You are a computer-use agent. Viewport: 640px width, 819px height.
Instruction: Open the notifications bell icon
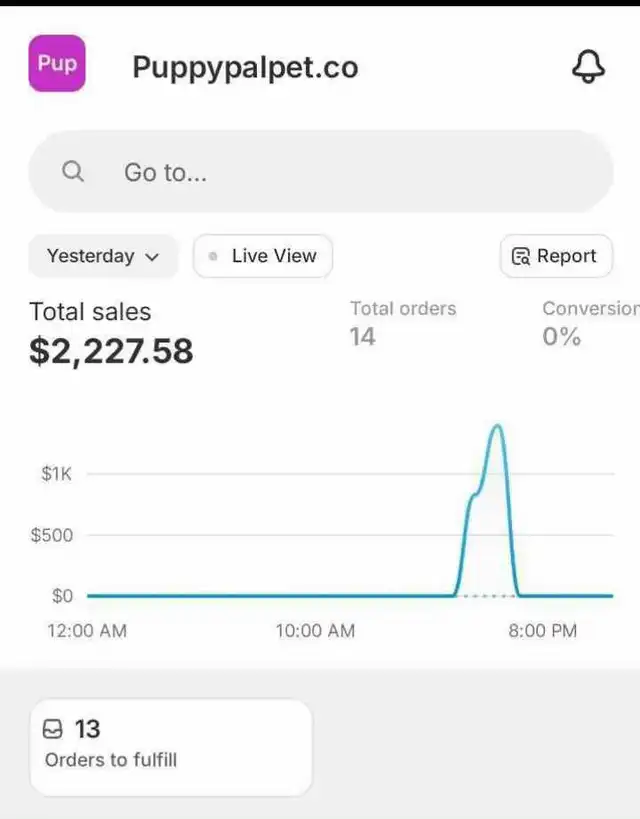[x=588, y=66]
